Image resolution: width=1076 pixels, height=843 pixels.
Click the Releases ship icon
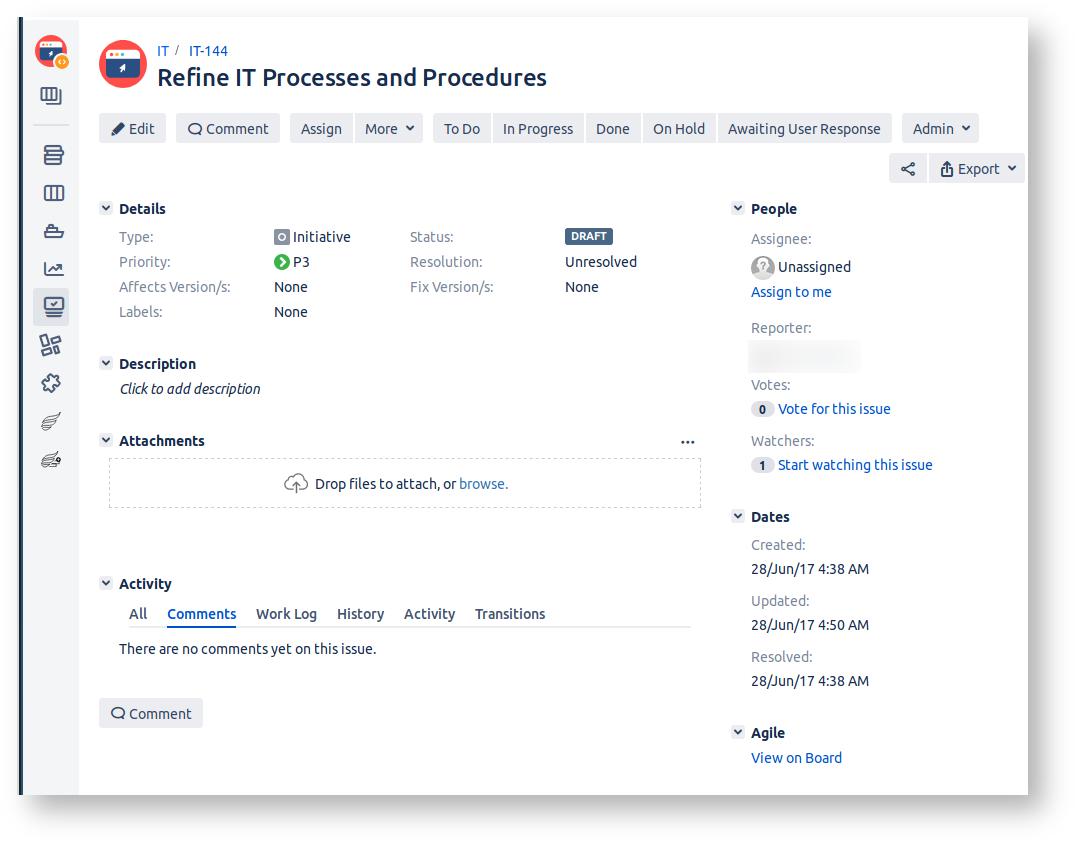point(52,231)
